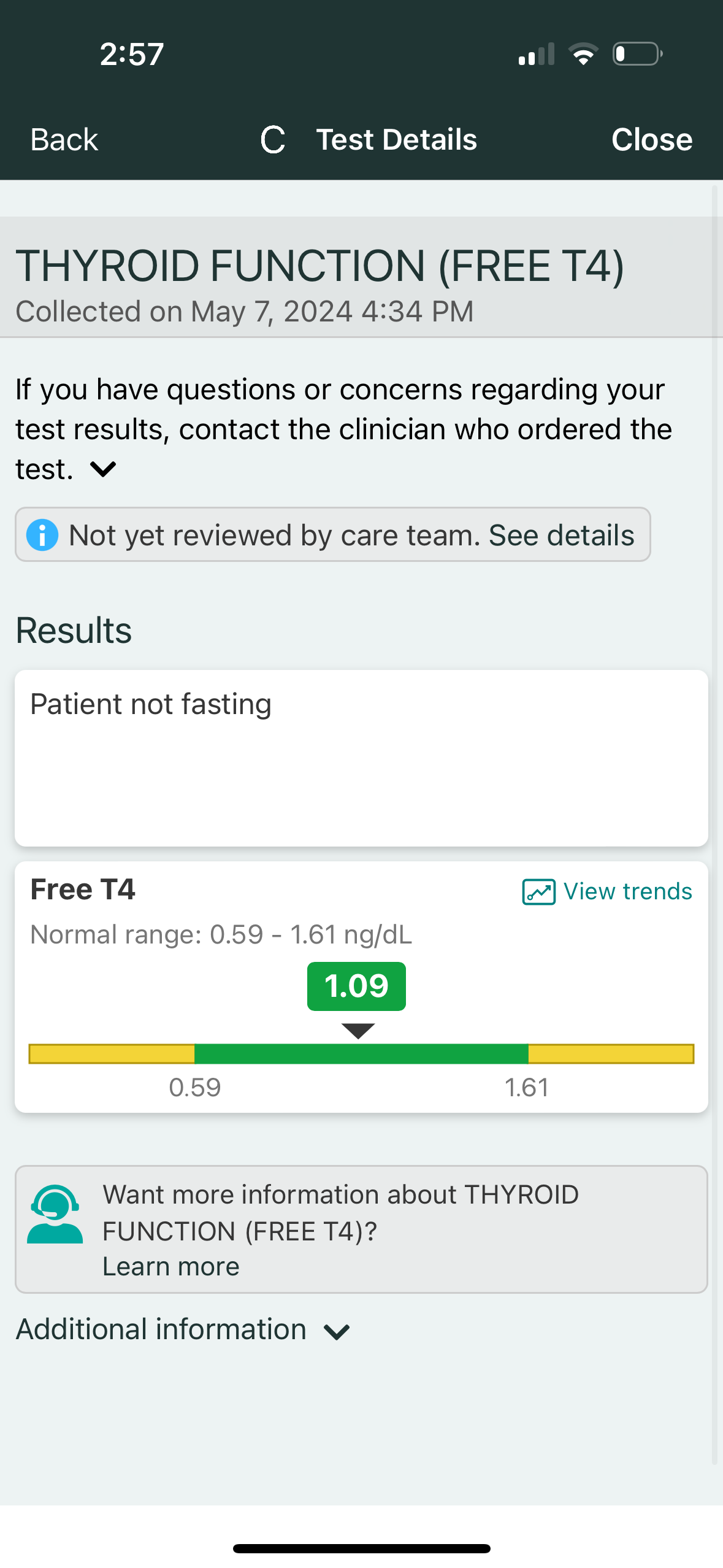The image size is (723, 1568).
Task: Tap the Wi-Fi icon in status bar
Action: [x=583, y=54]
